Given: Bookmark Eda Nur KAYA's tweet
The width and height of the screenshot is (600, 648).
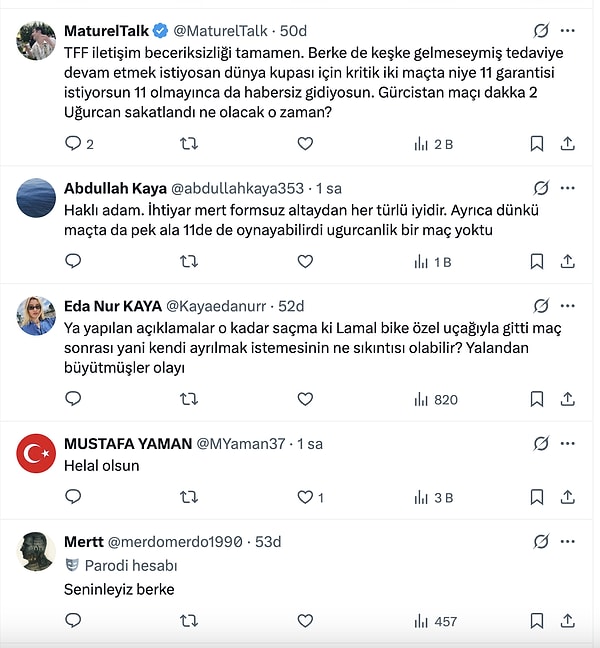Looking at the screenshot, I should point(537,399).
